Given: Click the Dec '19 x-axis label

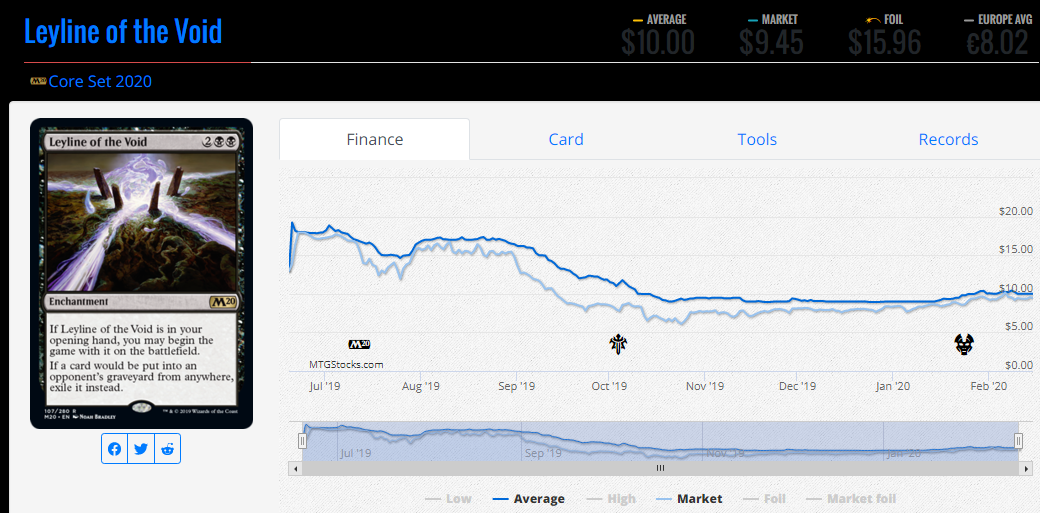Looking at the screenshot, I should tap(798, 386).
